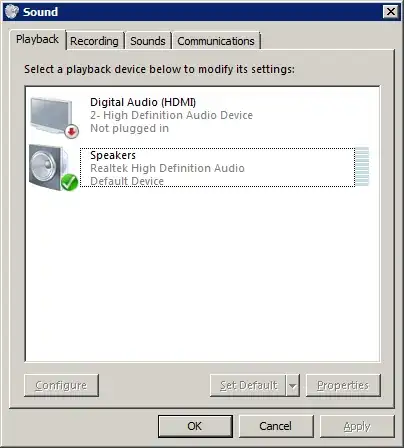
Task: Confirm with the OK button
Action: (x=195, y=426)
